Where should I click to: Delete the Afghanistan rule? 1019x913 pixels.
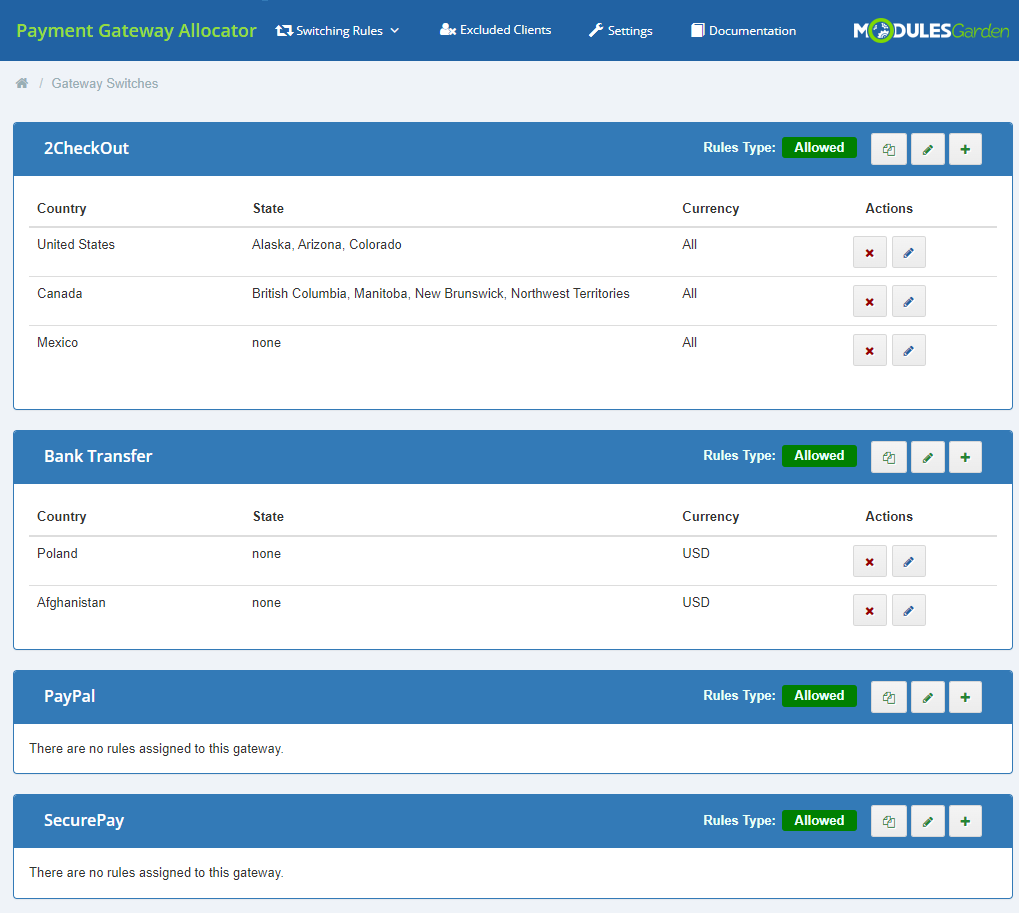click(x=870, y=610)
